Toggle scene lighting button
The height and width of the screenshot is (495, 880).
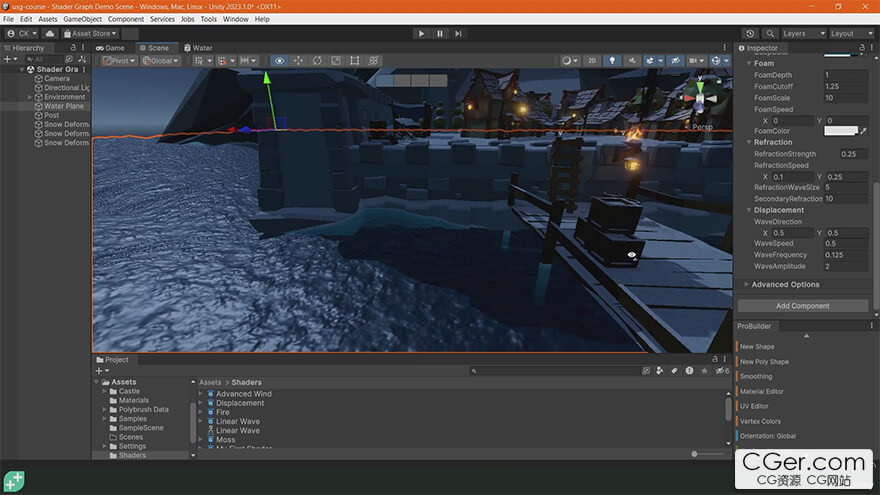coord(612,61)
